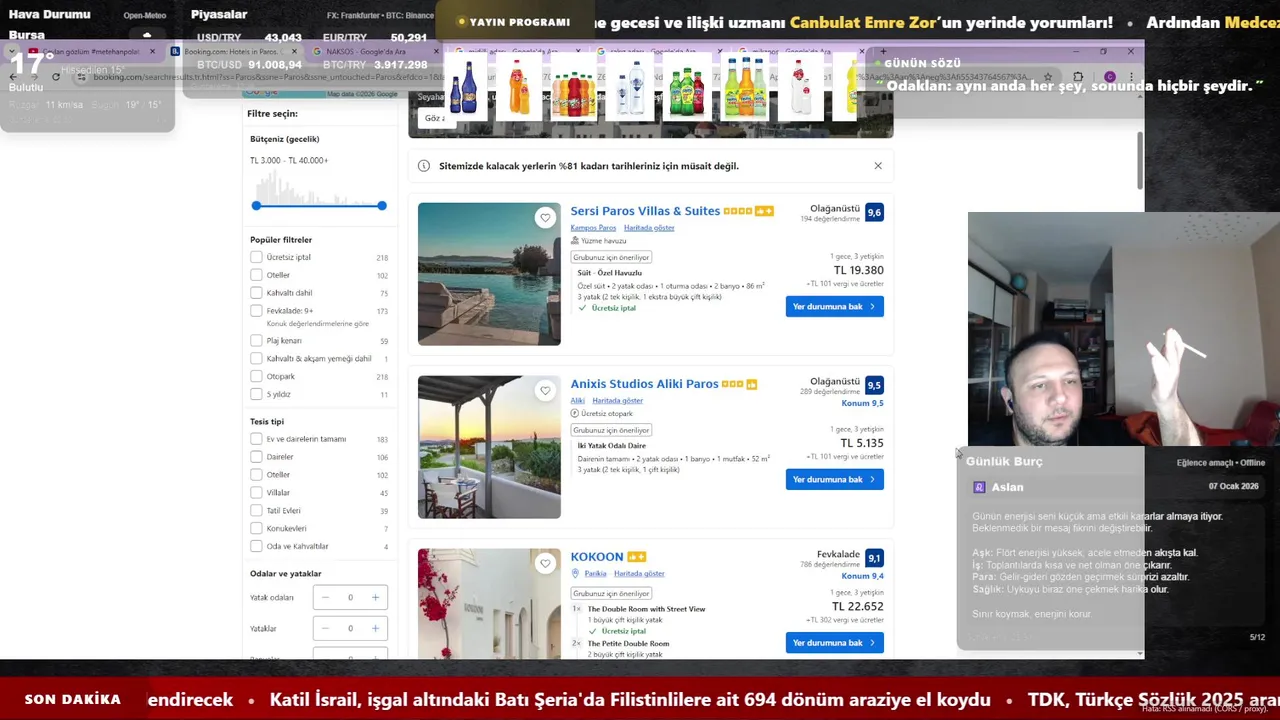The width and height of the screenshot is (1280, 720).
Task: Open the browser extensions puzzle icon
Action: (1078, 76)
